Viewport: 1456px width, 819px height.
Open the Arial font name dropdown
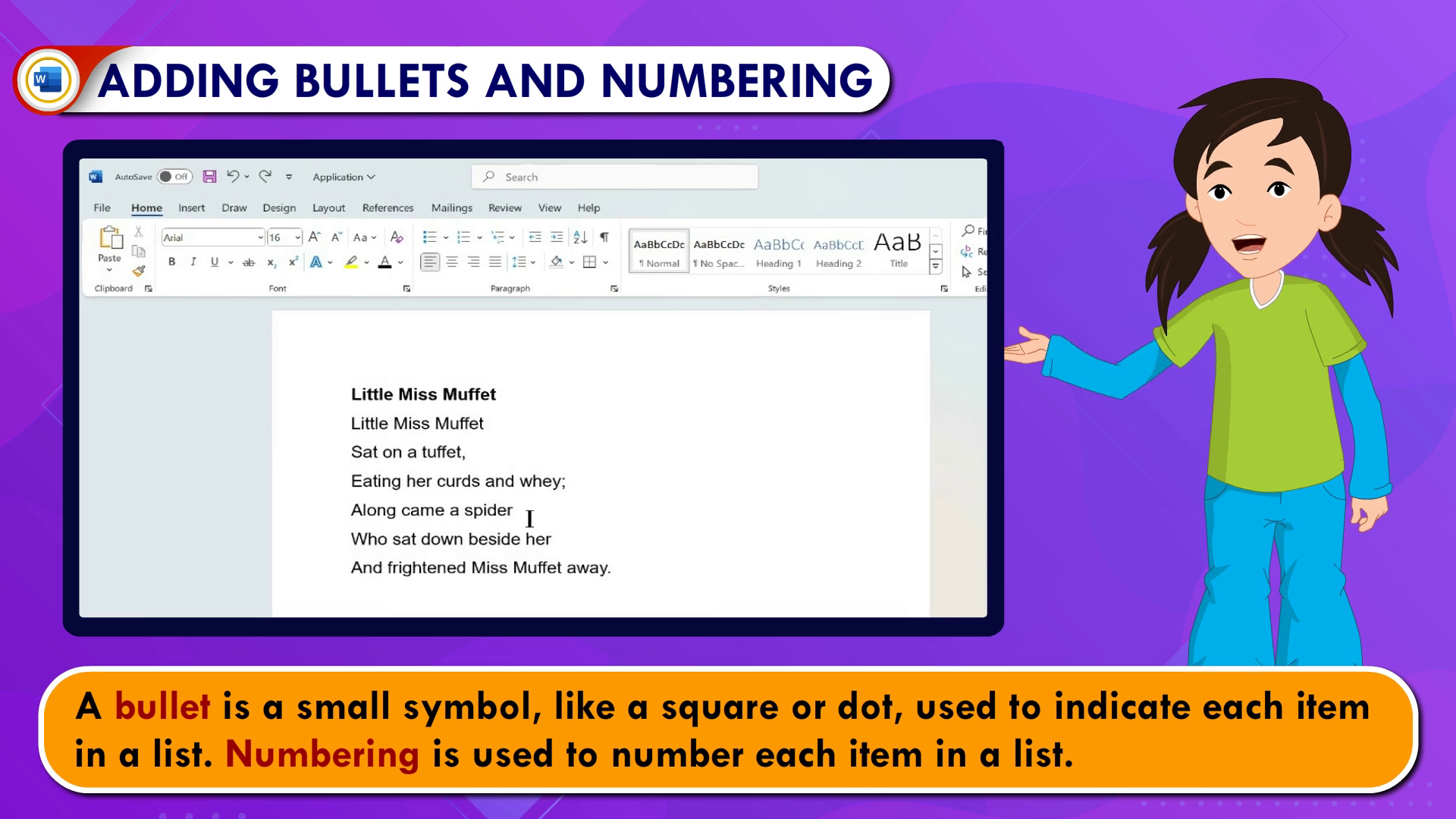point(260,237)
